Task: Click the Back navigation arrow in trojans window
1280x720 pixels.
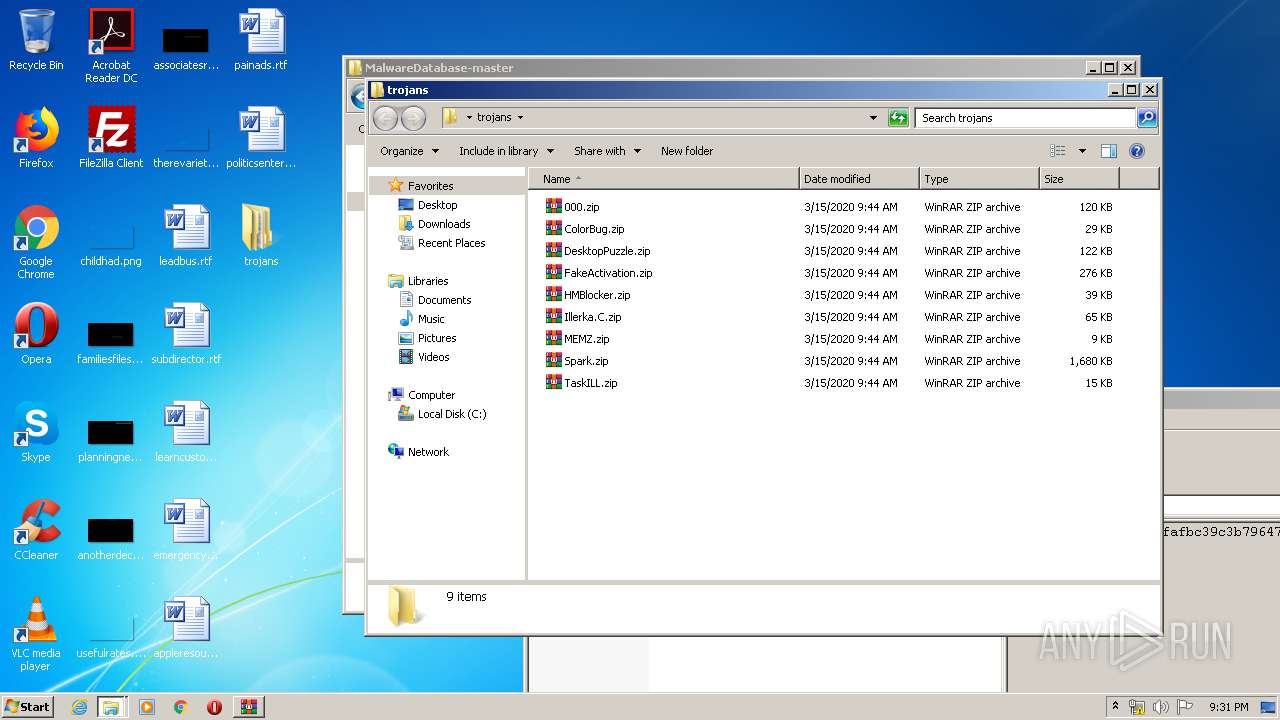Action: click(x=385, y=118)
